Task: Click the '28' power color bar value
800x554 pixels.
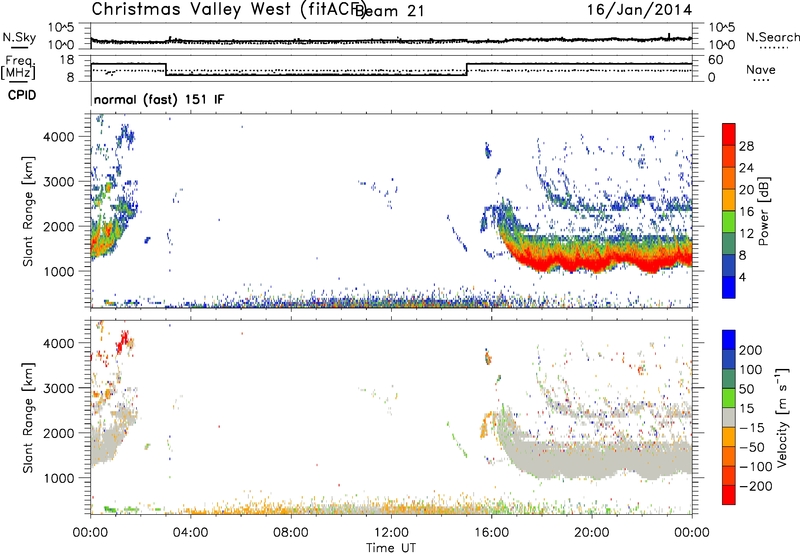Action: [x=746, y=146]
